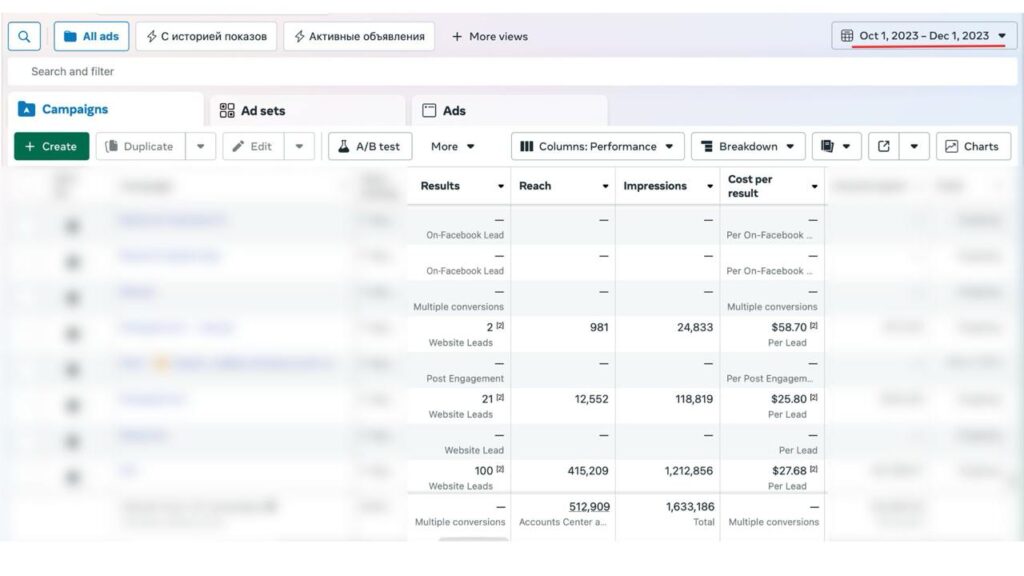Select the All ads folder icon
The width and height of the screenshot is (1024, 576).
click(x=69, y=36)
